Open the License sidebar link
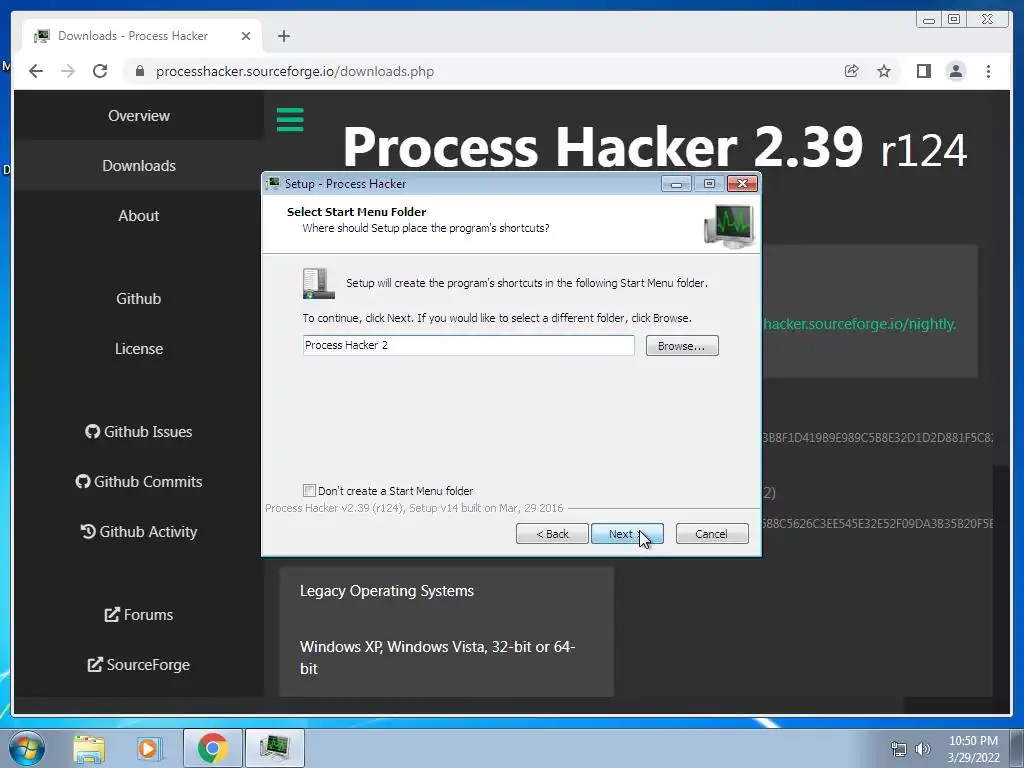This screenshot has height=768, width=1024. click(x=138, y=349)
